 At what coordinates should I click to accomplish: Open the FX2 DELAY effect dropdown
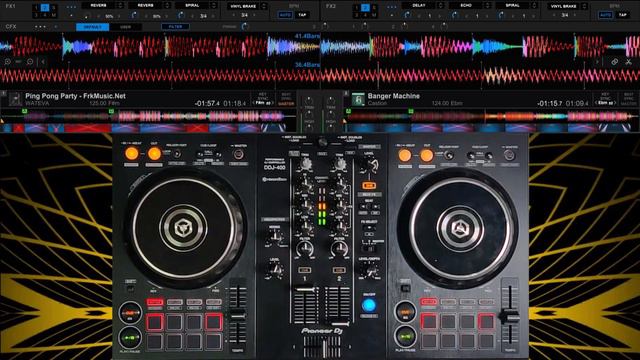(x=440, y=6)
